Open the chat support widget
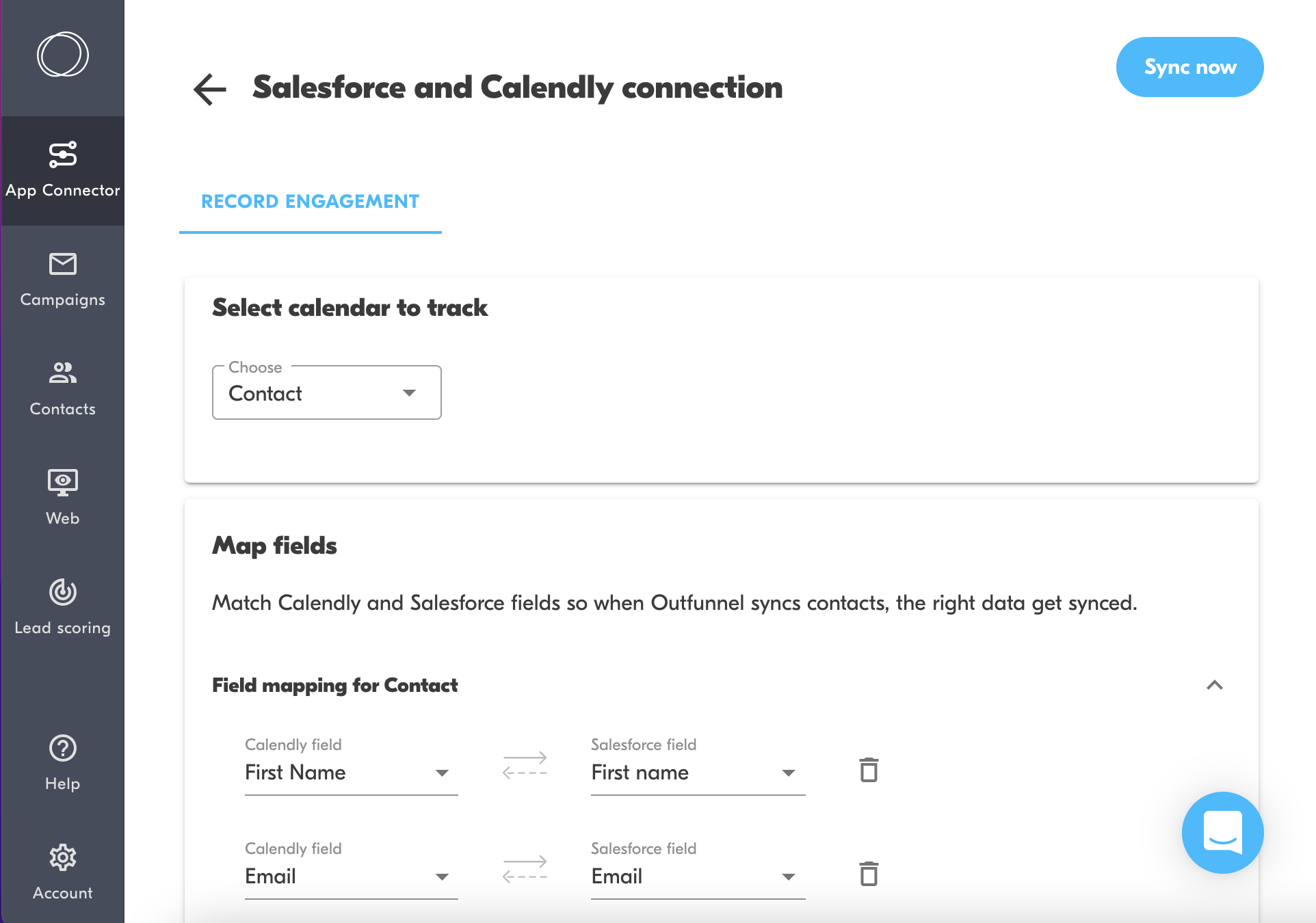This screenshot has width=1316, height=923. (x=1222, y=833)
